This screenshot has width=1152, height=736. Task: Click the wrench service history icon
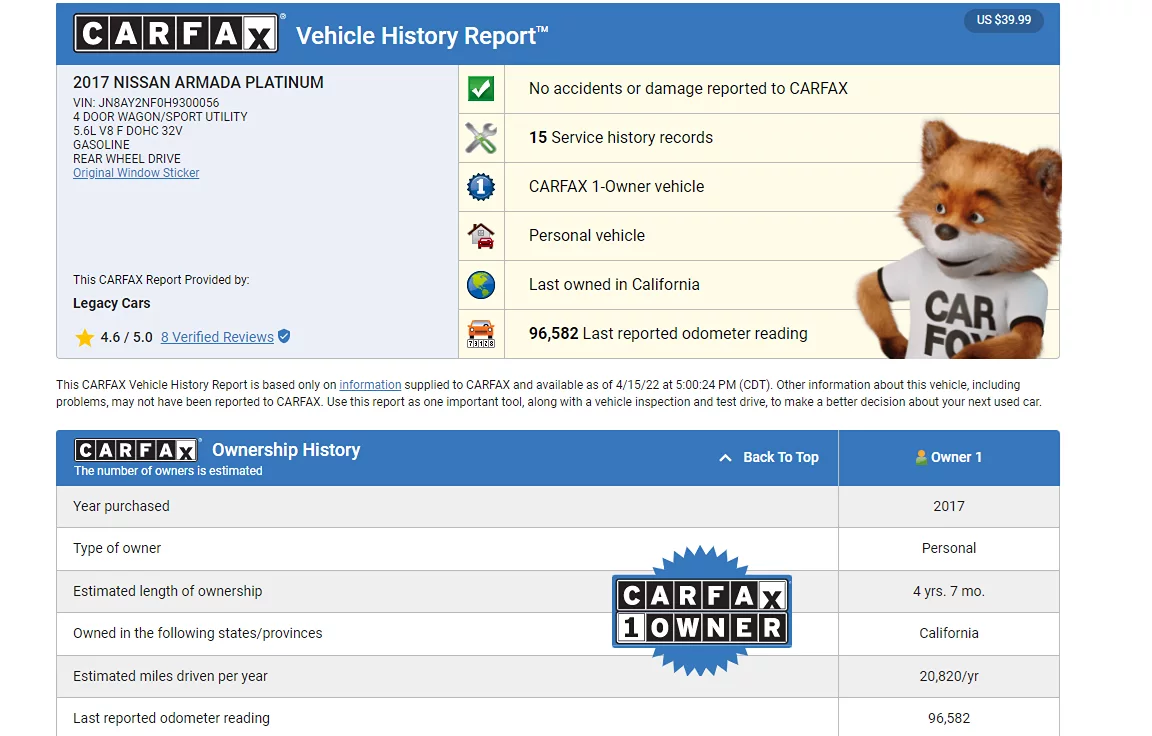pos(481,138)
